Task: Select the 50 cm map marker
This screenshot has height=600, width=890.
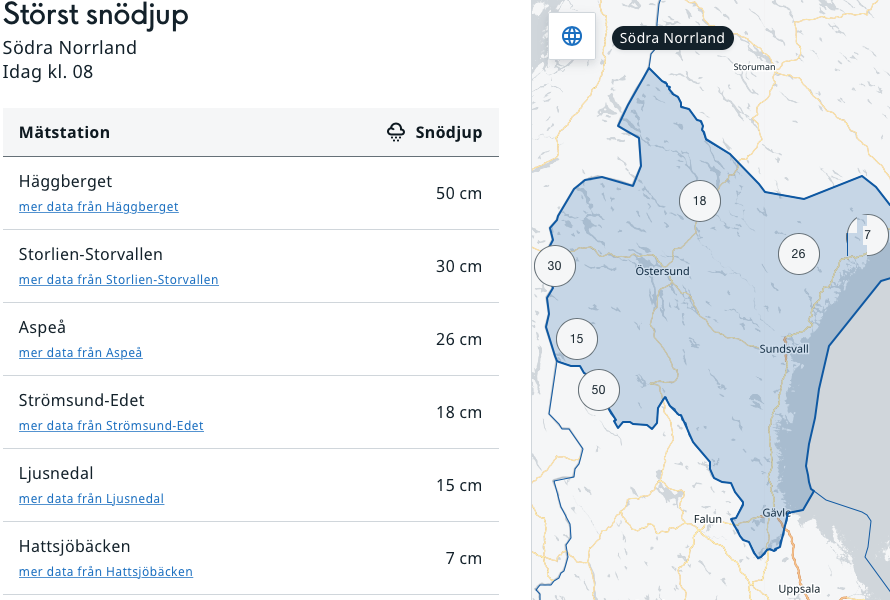Action: [x=598, y=390]
